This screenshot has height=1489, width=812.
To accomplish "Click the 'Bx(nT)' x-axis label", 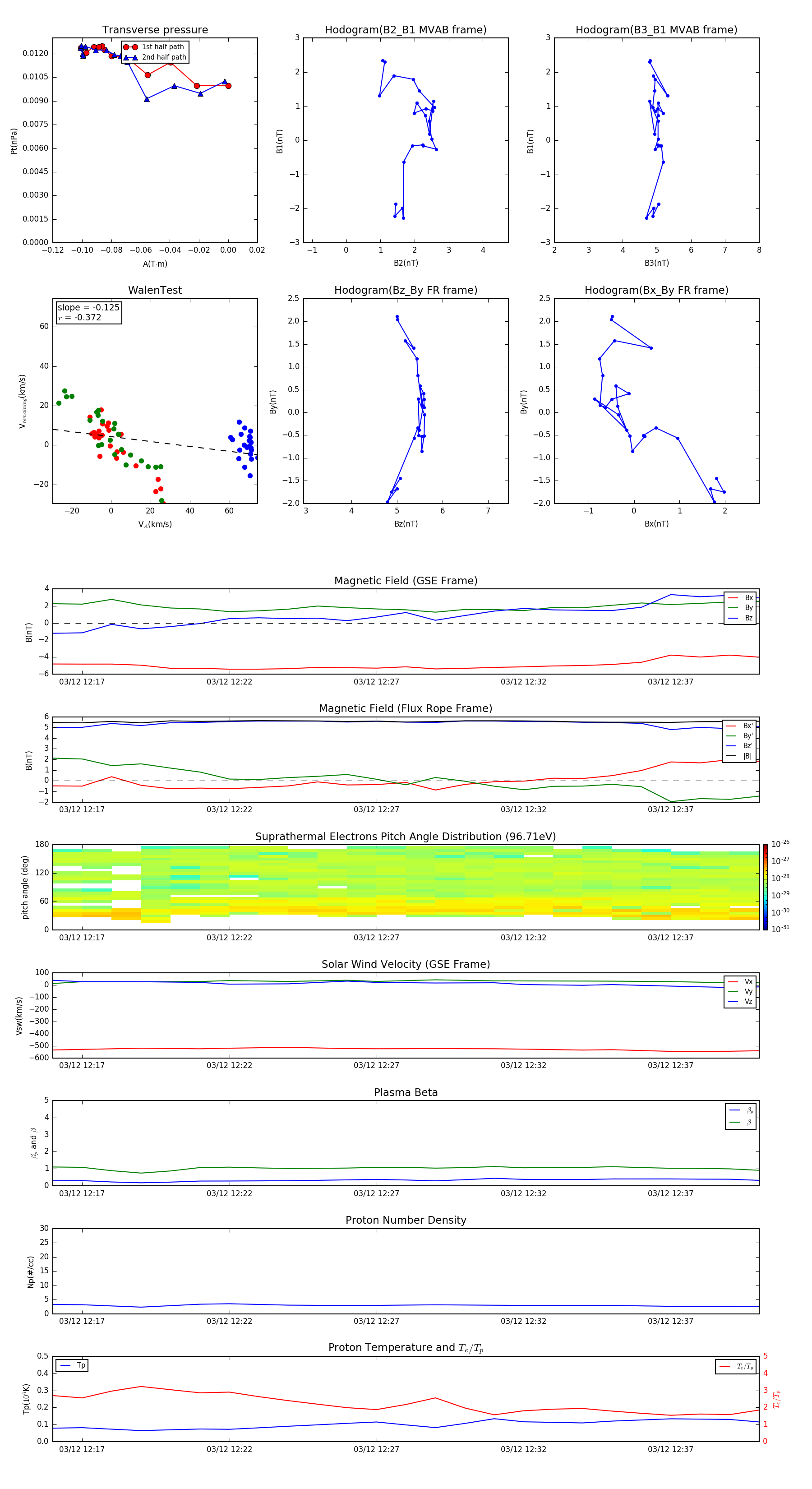I will pyautogui.click(x=656, y=524).
